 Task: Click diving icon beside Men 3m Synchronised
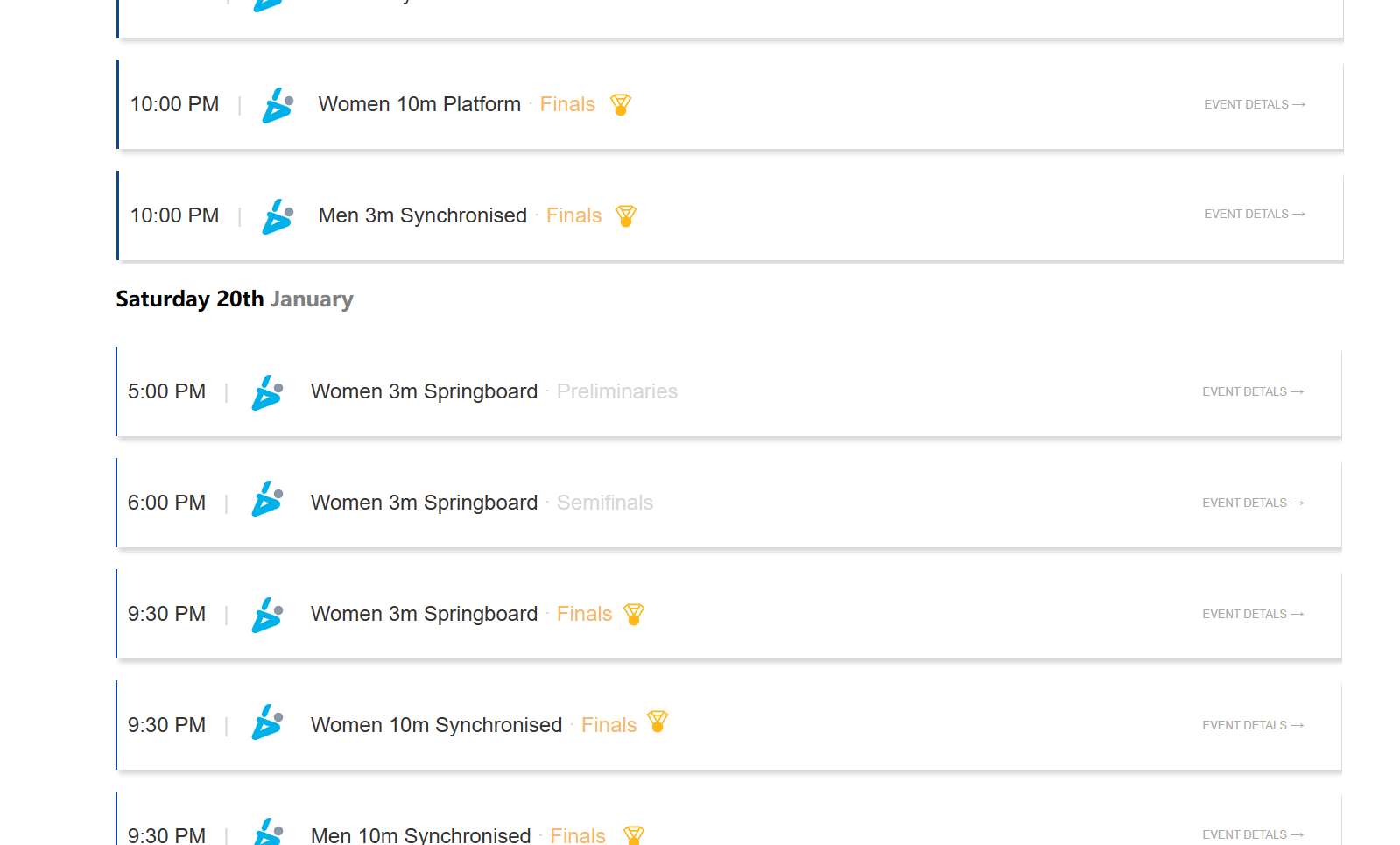pyautogui.click(x=278, y=216)
